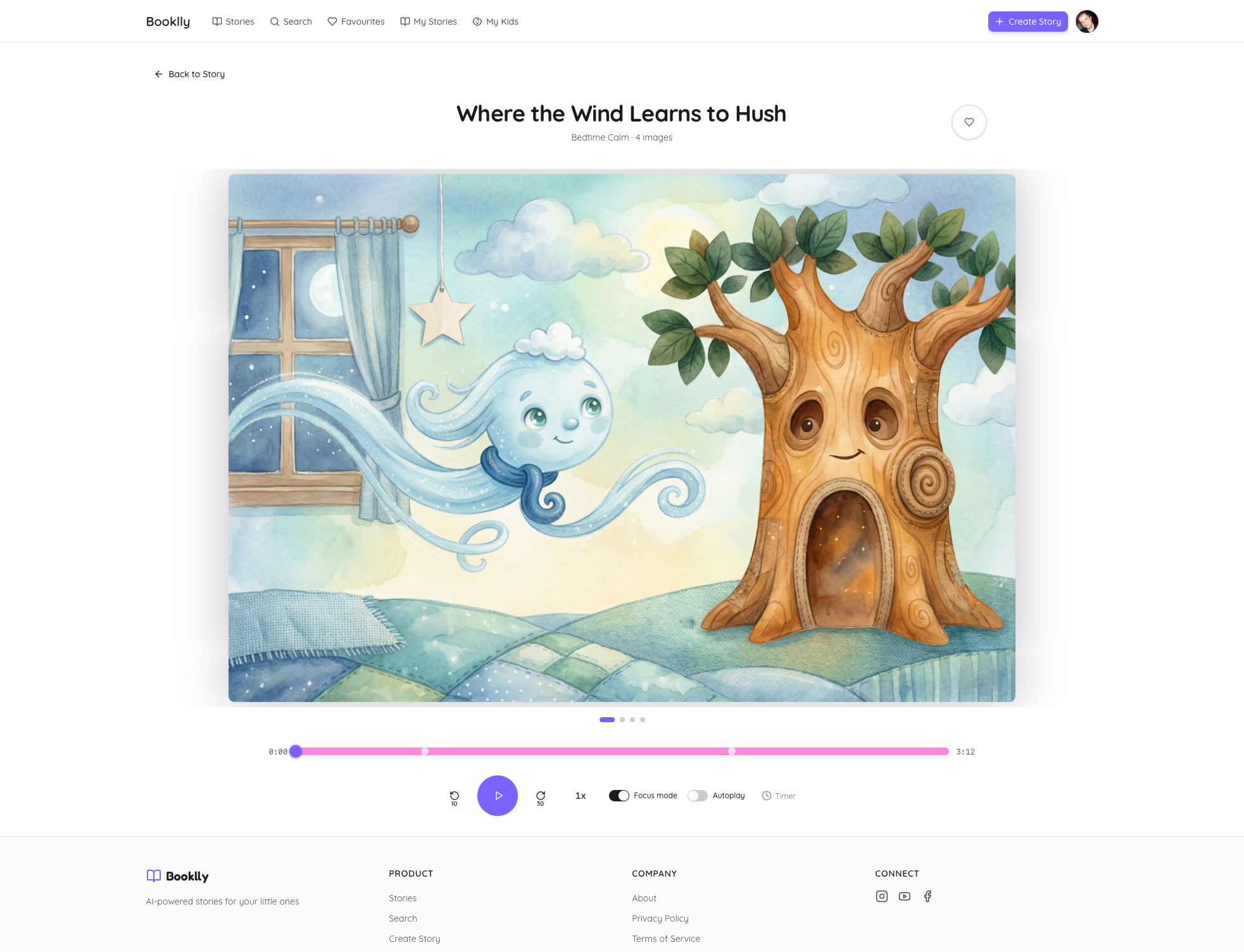Enable Autoplay
The height and width of the screenshot is (952, 1244).
(698, 796)
